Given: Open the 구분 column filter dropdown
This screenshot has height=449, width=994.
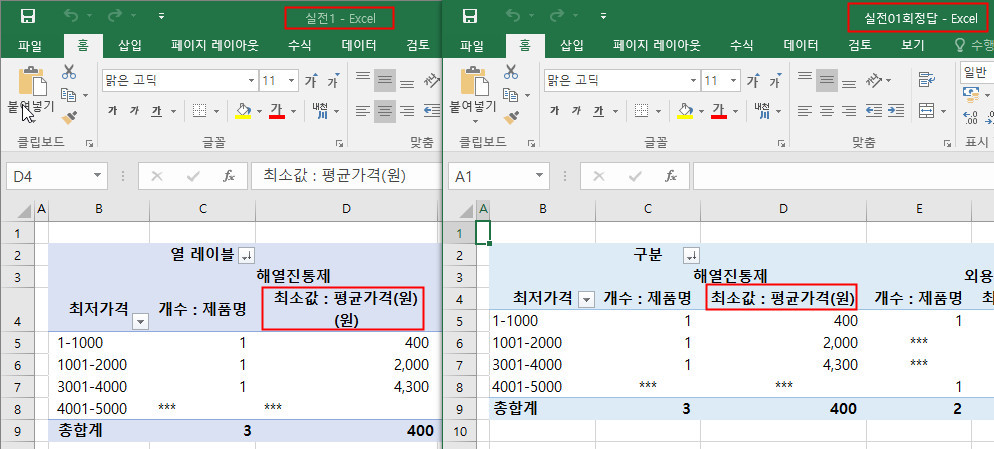Looking at the screenshot, I should tap(690, 255).
